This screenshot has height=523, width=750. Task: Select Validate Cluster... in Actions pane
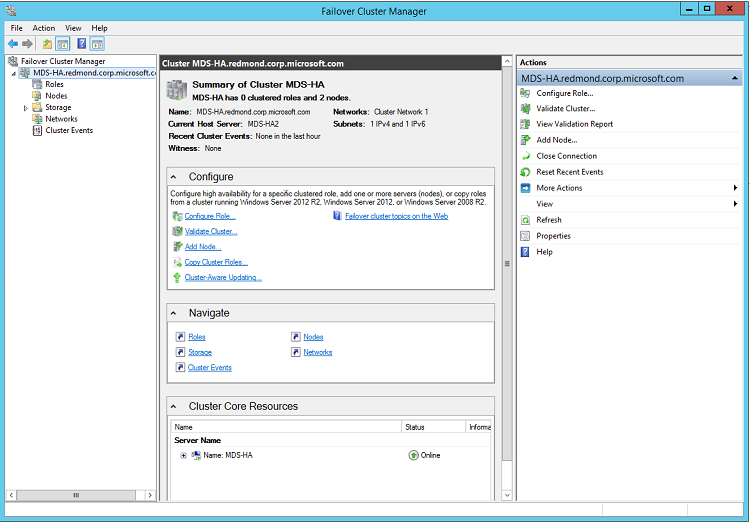(565, 109)
